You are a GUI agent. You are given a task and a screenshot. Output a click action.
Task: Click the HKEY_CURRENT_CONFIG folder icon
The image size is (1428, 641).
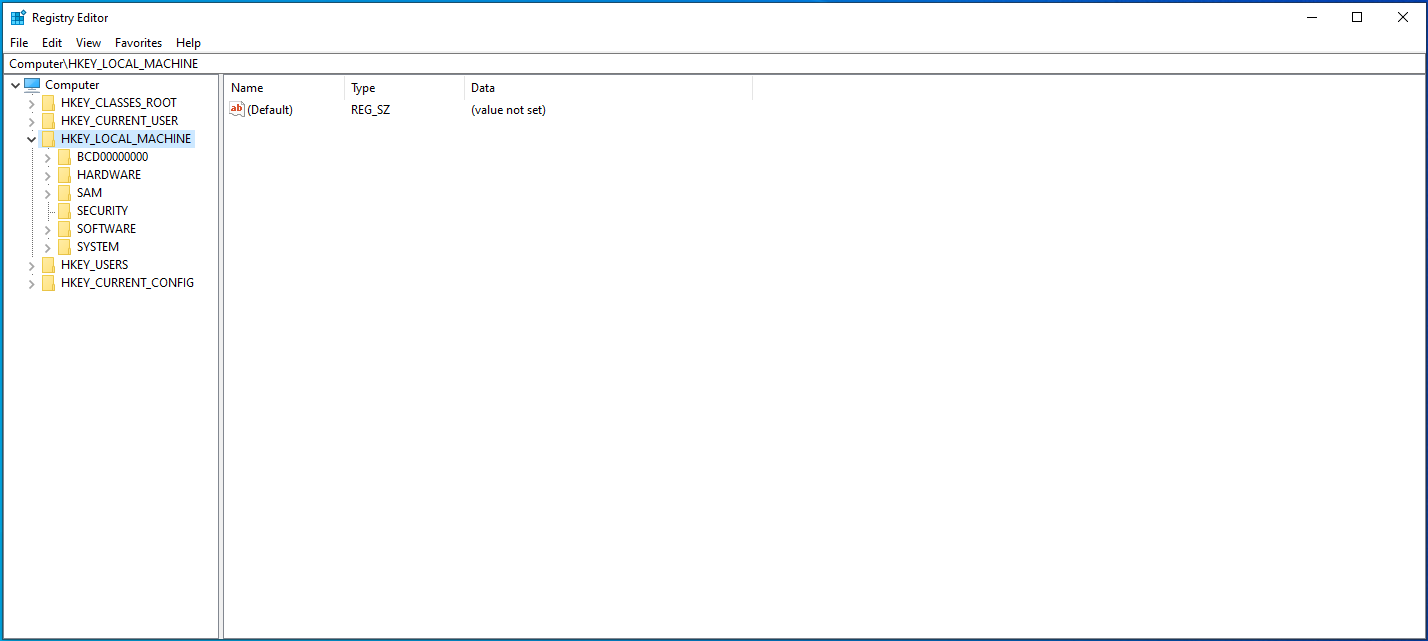48,283
